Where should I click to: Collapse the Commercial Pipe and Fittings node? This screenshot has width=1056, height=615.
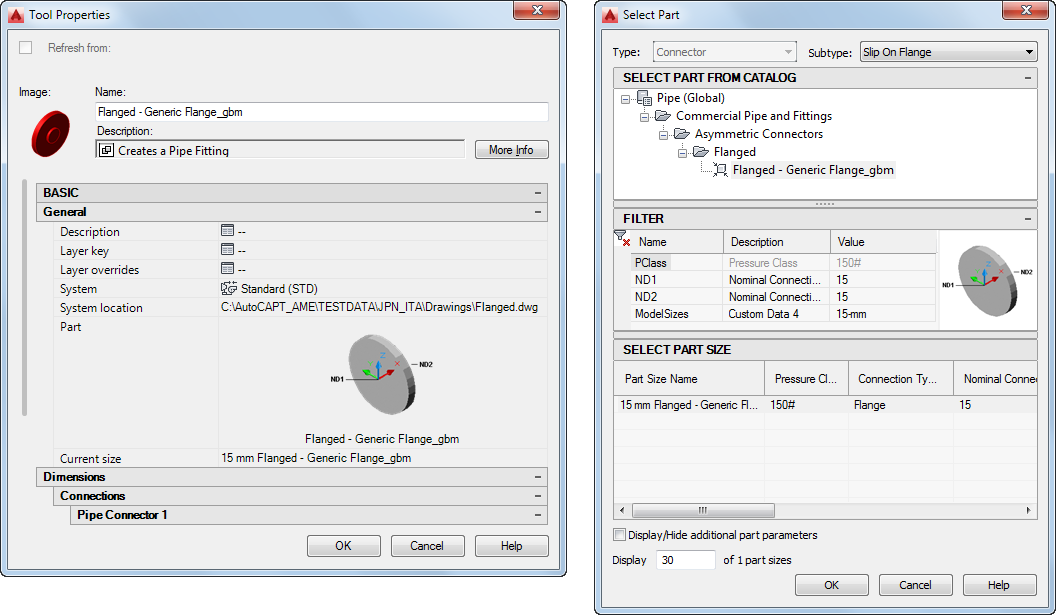point(645,117)
